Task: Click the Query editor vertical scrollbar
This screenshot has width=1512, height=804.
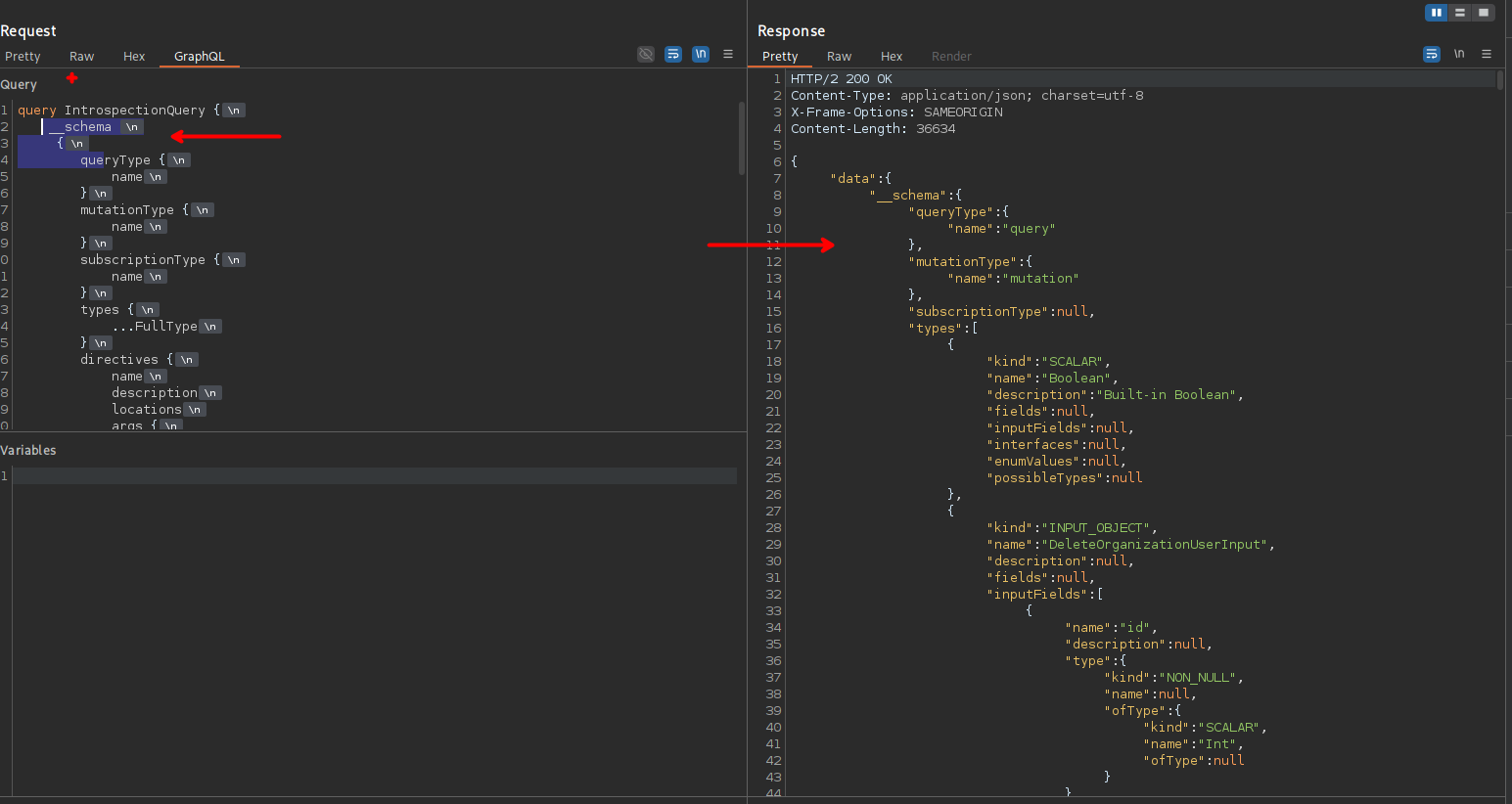Action: pyautogui.click(x=742, y=138)
